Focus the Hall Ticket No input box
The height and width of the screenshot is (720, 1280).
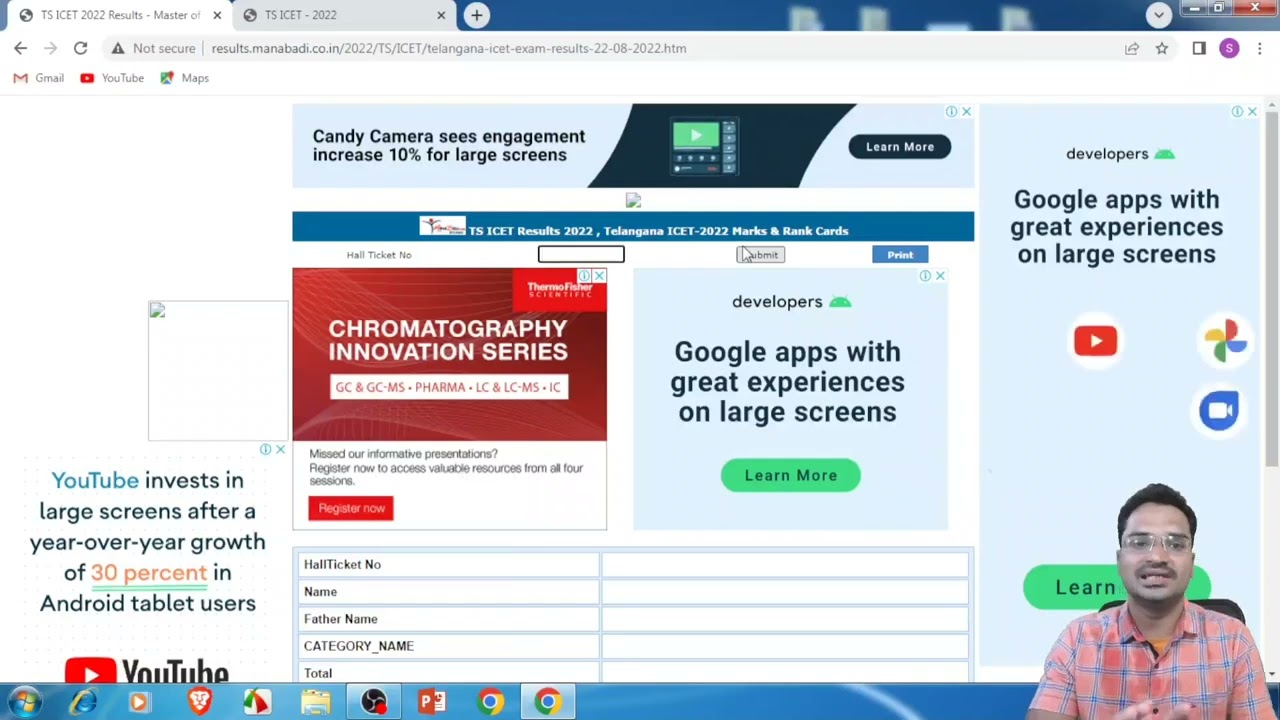pos(581,255)
